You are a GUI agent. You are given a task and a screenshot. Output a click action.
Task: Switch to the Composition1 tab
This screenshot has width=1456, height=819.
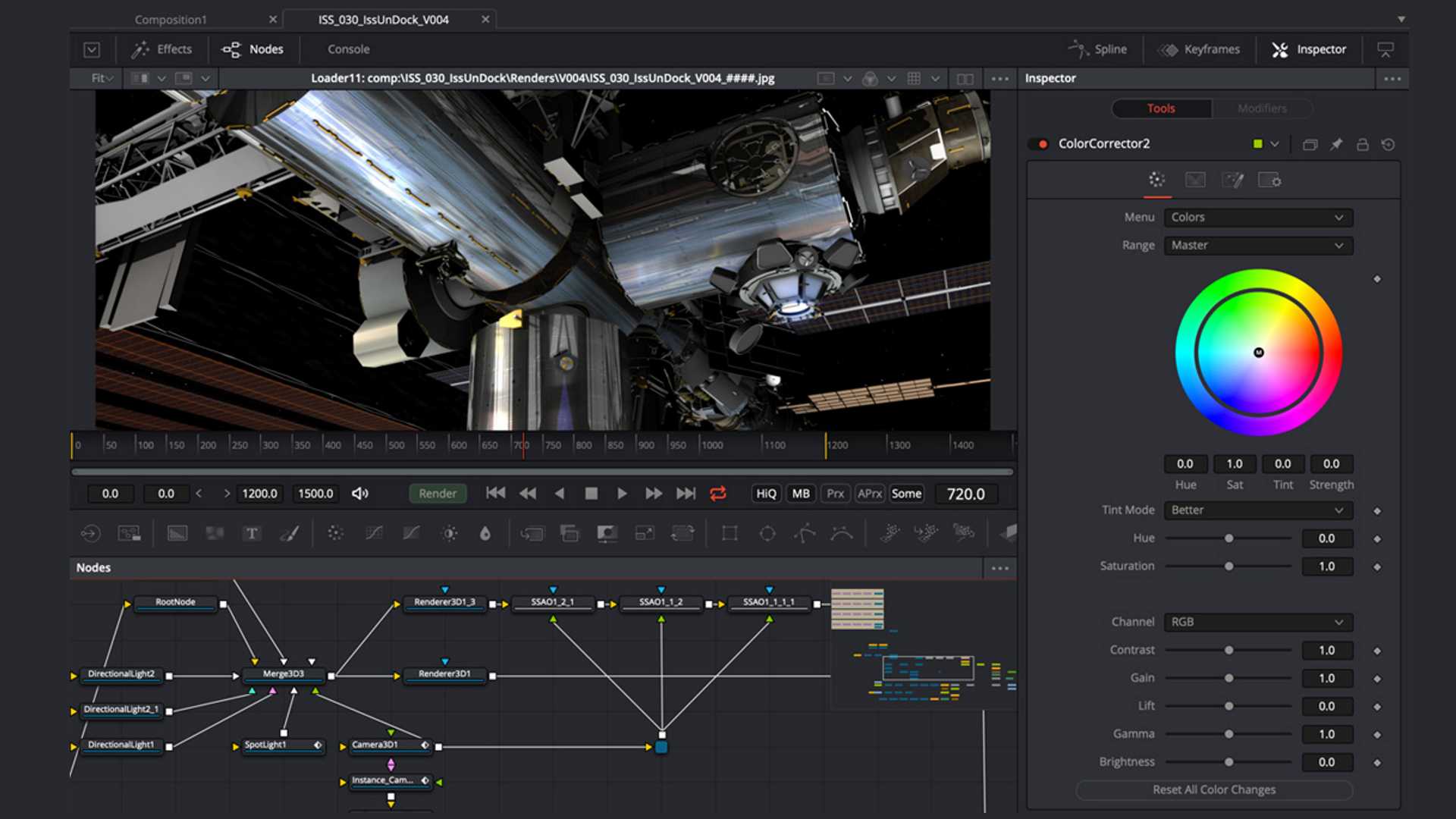coord(171,20)
